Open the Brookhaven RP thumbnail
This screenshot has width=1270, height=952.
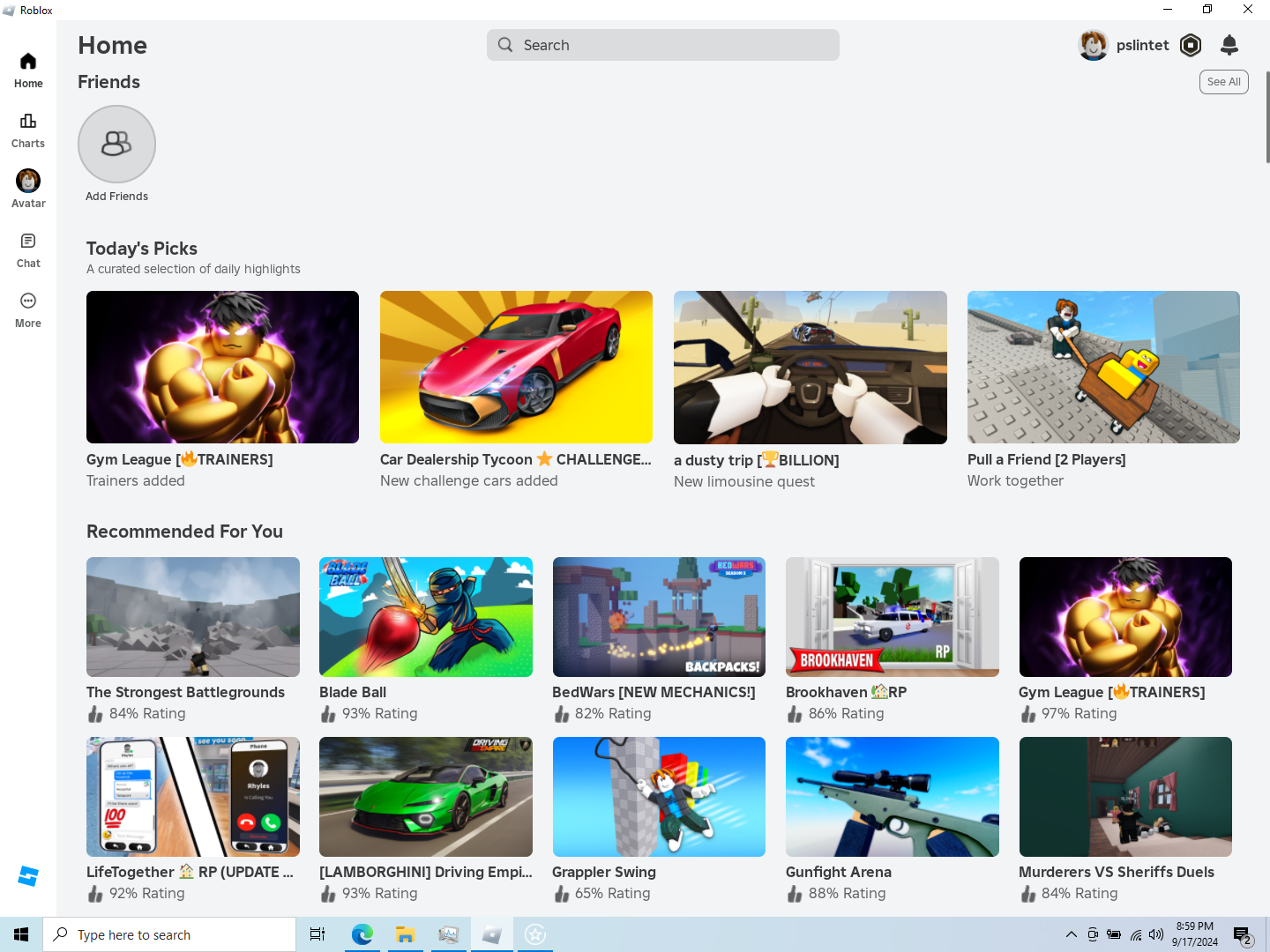click(893, 617)
